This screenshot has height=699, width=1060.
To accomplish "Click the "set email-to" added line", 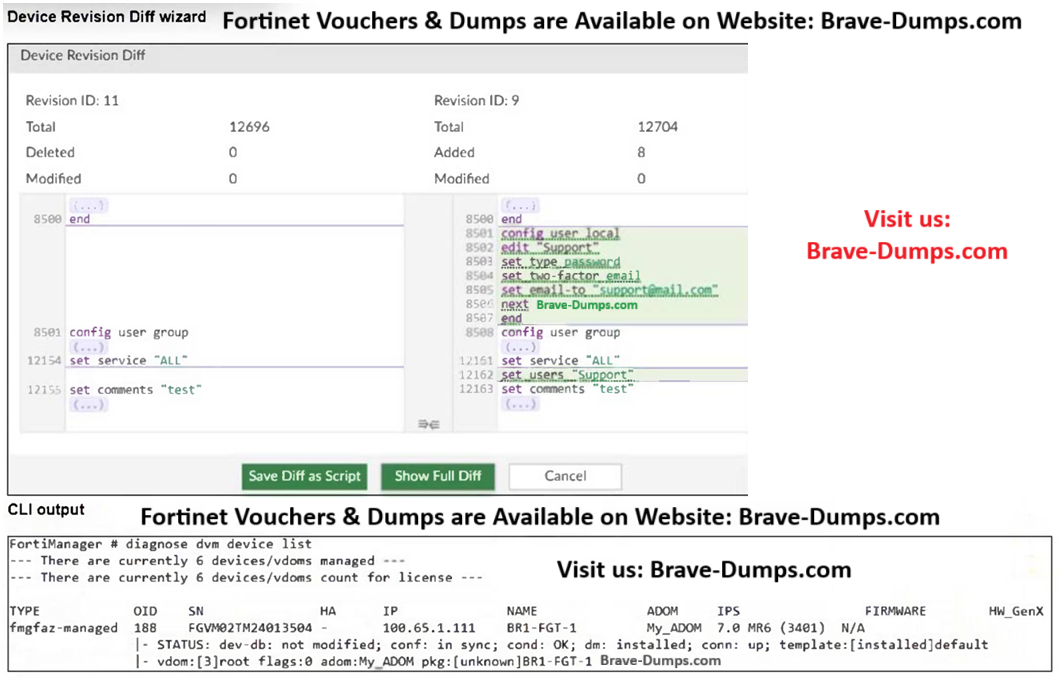I will point(609,290).
